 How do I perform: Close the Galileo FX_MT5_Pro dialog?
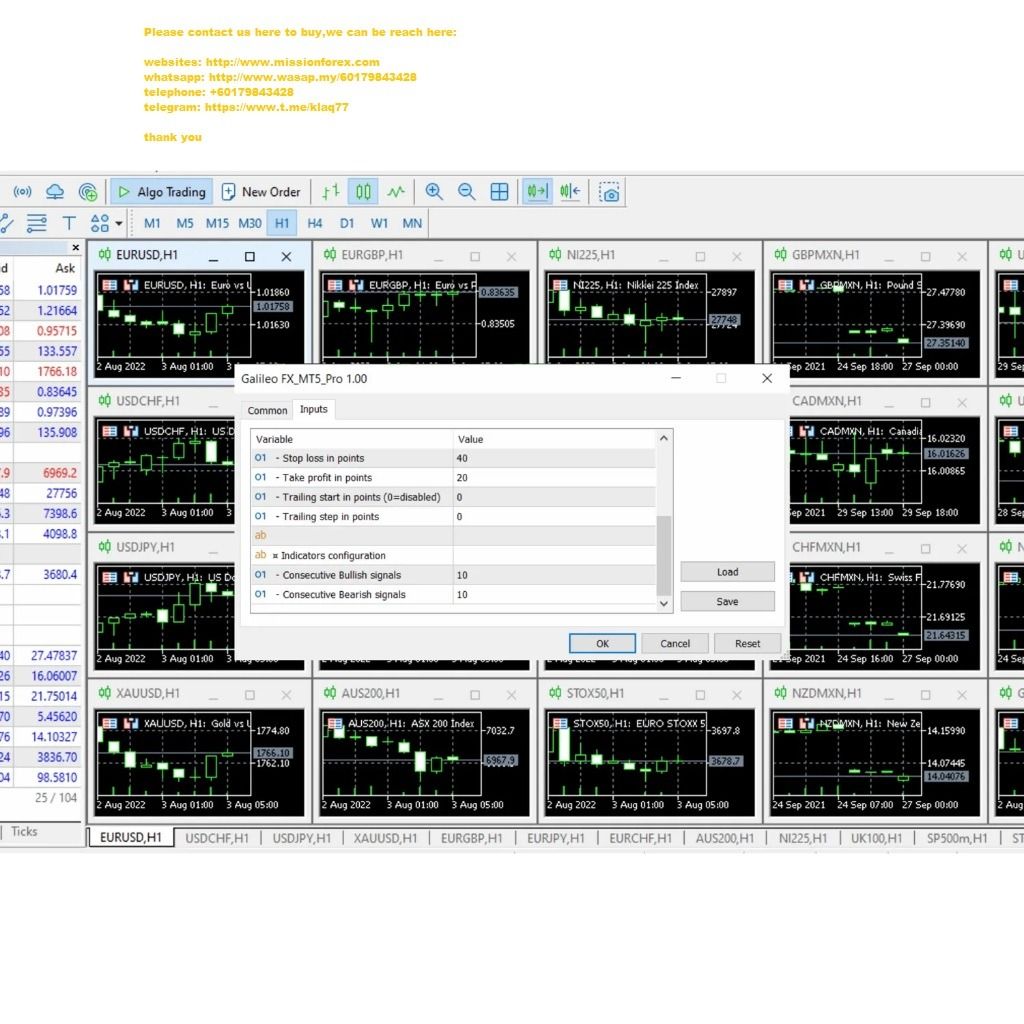(x=767, y=378)
